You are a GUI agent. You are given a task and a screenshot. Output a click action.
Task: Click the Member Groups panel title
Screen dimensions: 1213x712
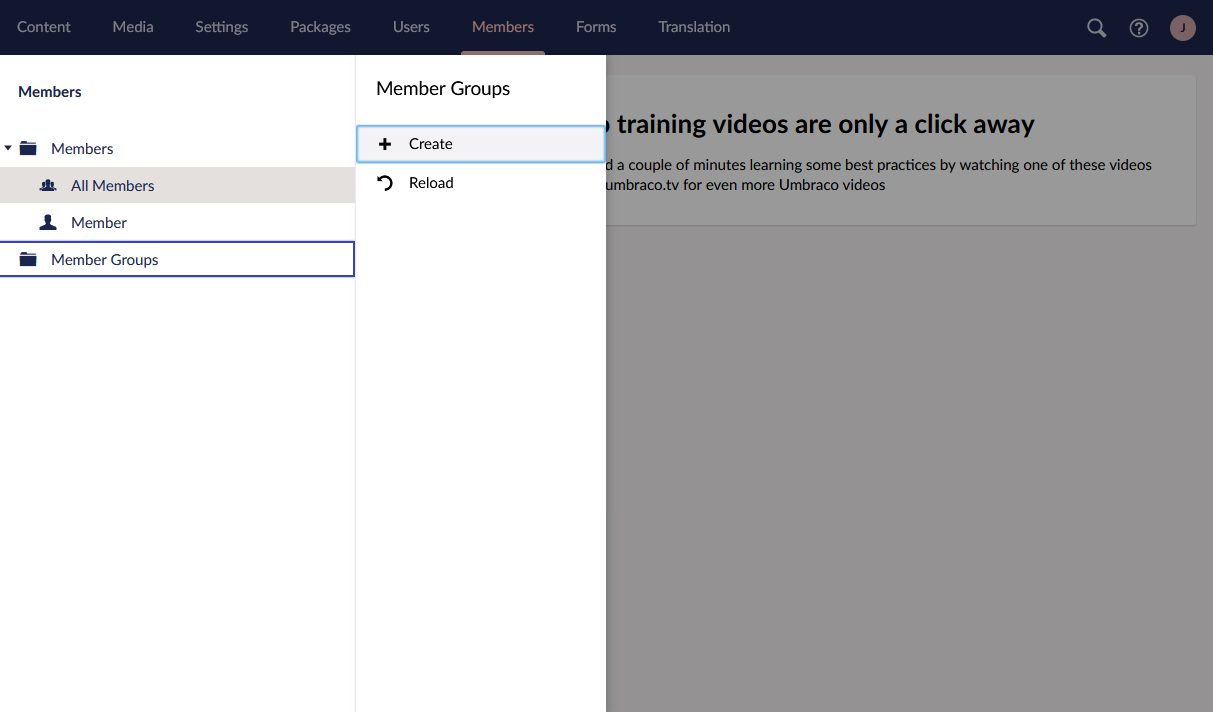[443, 88]
